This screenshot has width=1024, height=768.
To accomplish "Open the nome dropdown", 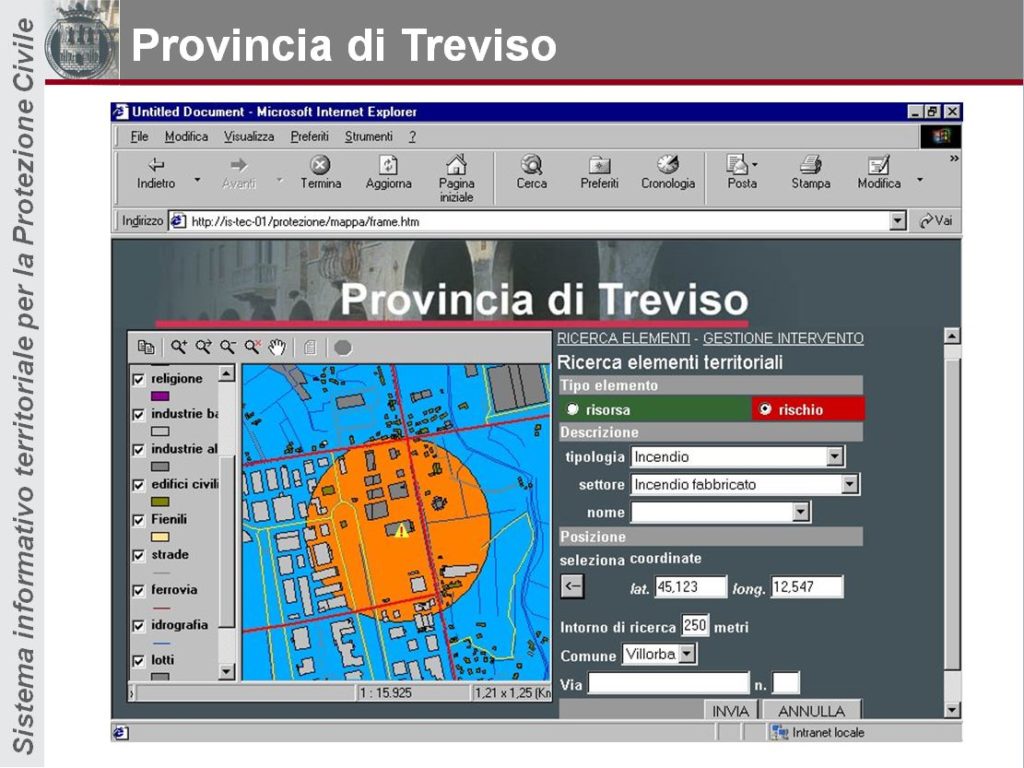I will [801, 512].
